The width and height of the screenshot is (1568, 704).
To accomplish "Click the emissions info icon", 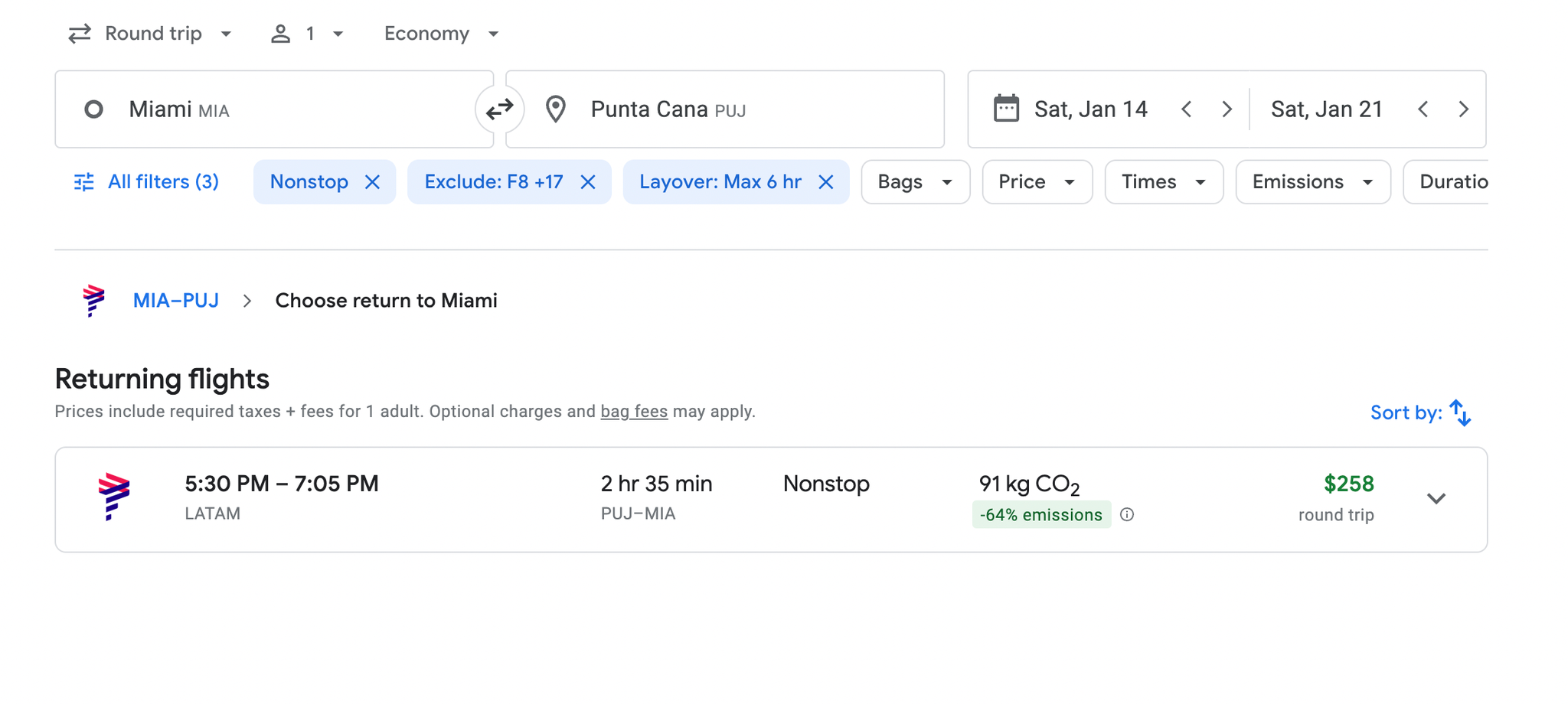I will click(1126, 515).
